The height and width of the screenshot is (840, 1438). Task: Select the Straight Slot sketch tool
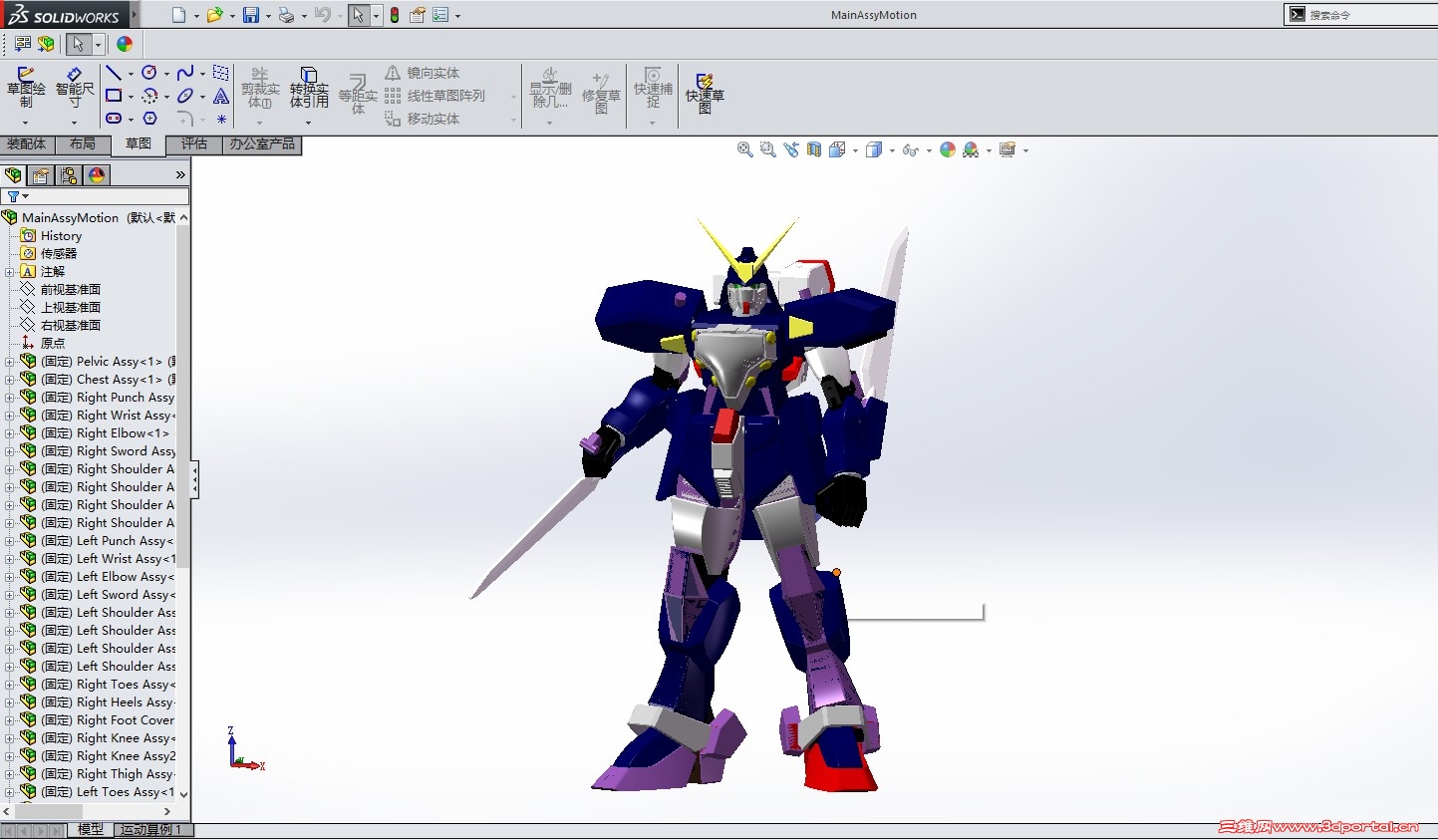tap(114, 119)
